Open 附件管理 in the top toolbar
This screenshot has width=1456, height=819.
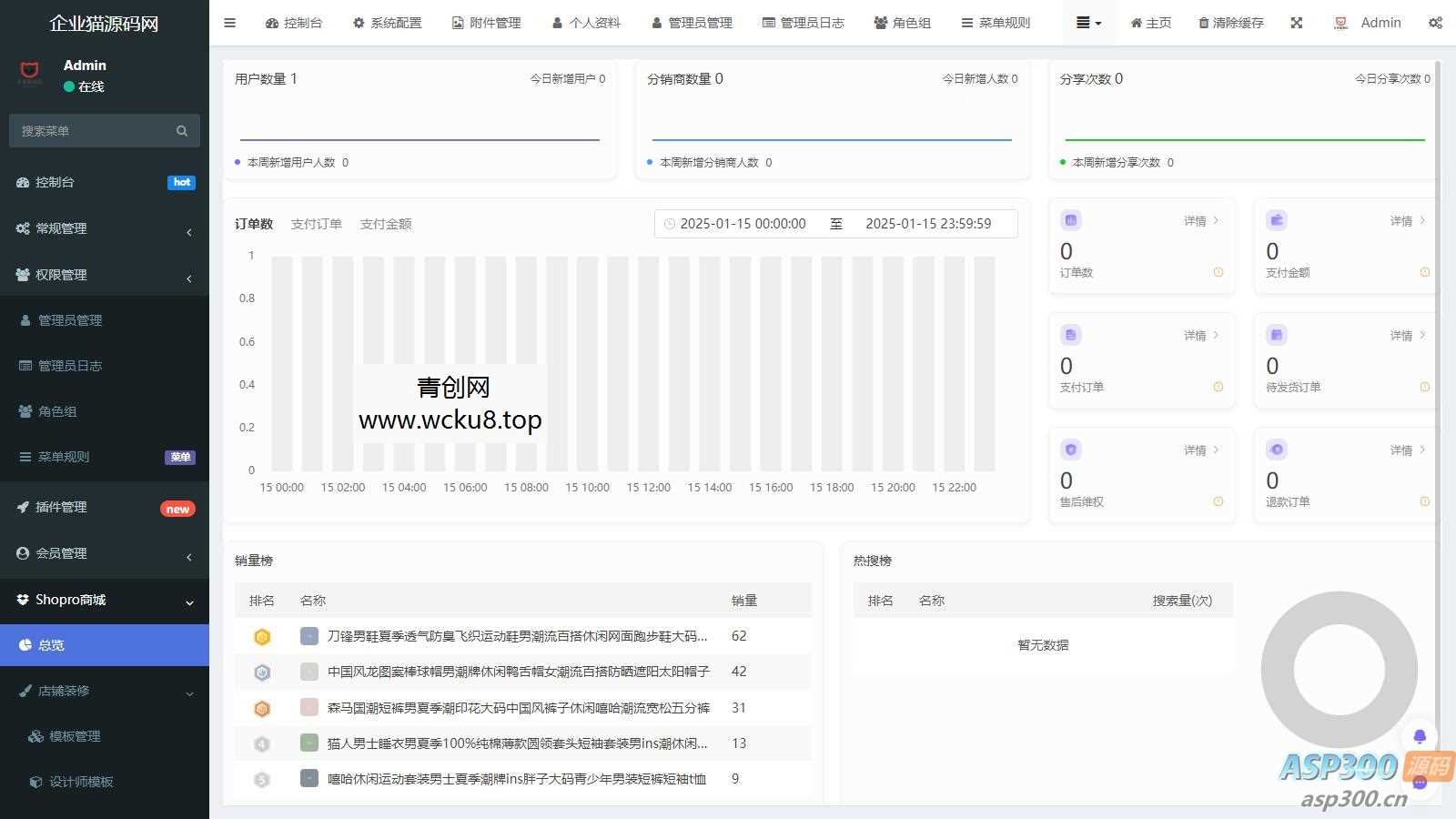tap(486, 23)
